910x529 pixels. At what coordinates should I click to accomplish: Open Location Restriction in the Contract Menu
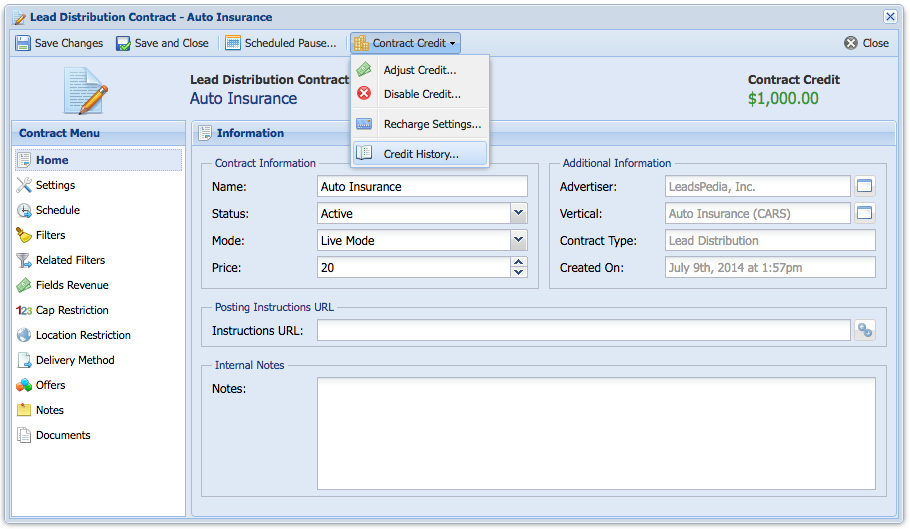pos(98,335)
